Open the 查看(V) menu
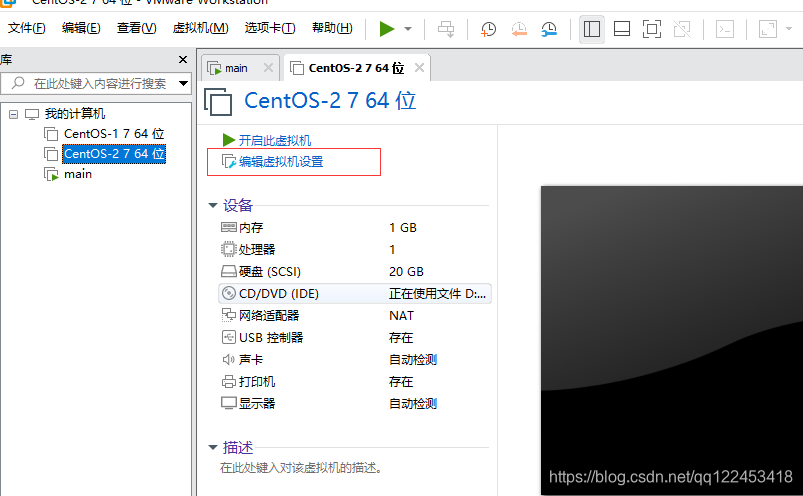Screen dimensions: 803x496 [136, 28]
